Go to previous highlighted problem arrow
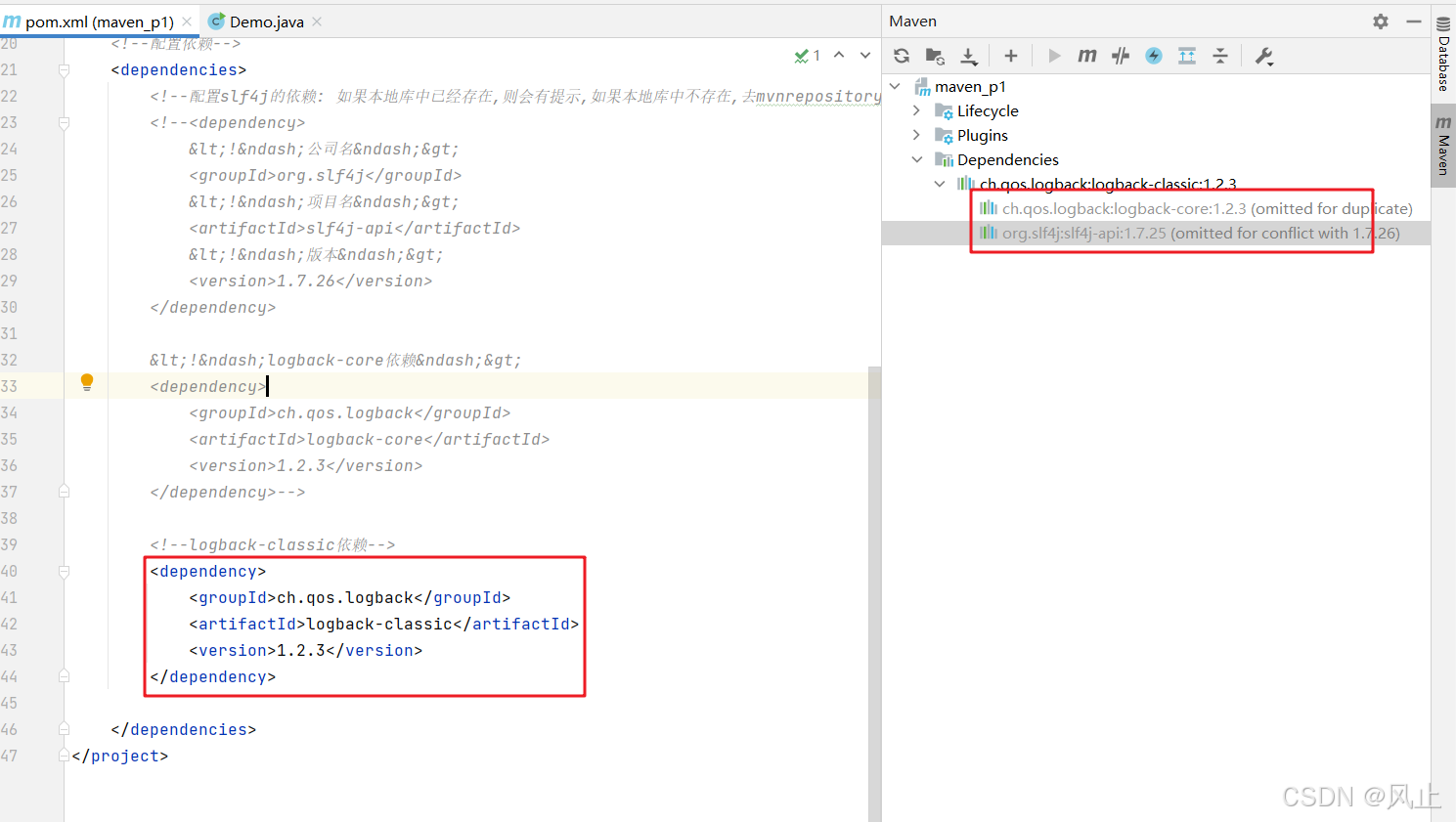Screen dimensions: 1456x822 tap(839, 55)
